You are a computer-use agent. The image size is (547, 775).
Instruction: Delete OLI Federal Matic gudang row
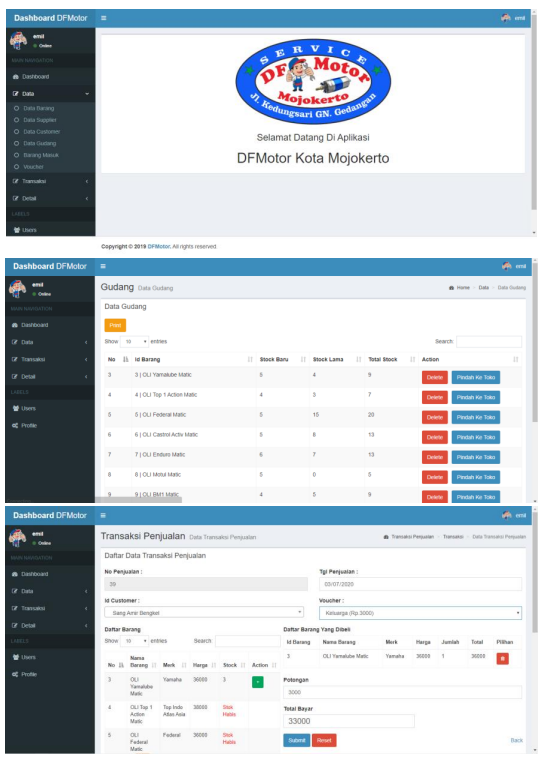(x=435, y=418)
